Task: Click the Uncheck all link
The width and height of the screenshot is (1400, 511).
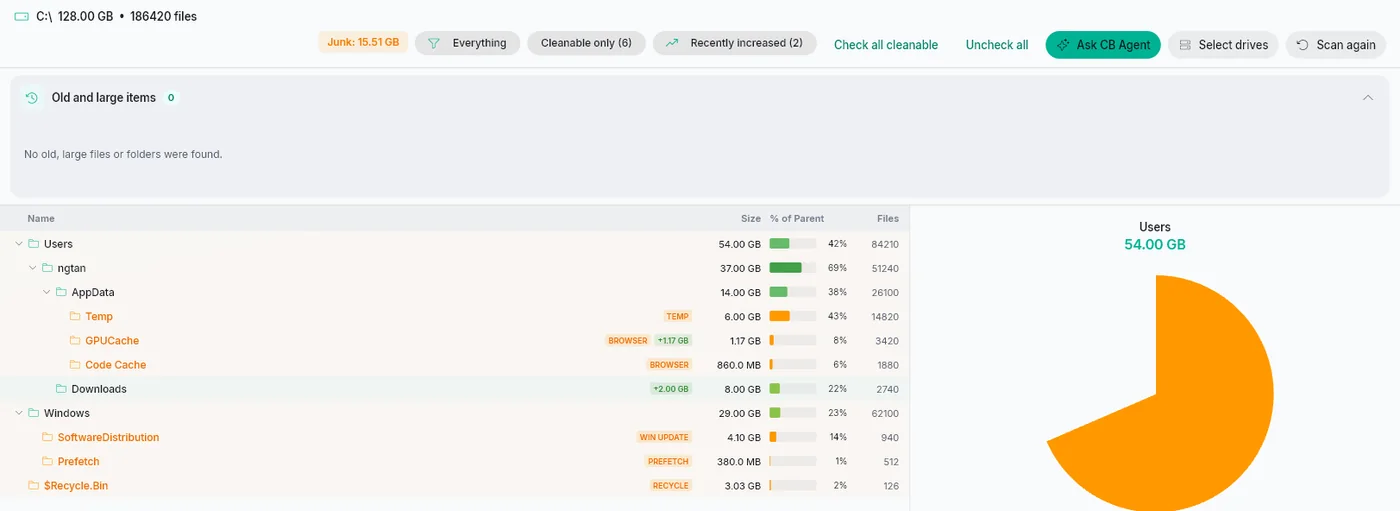Action: coord(997,45)
